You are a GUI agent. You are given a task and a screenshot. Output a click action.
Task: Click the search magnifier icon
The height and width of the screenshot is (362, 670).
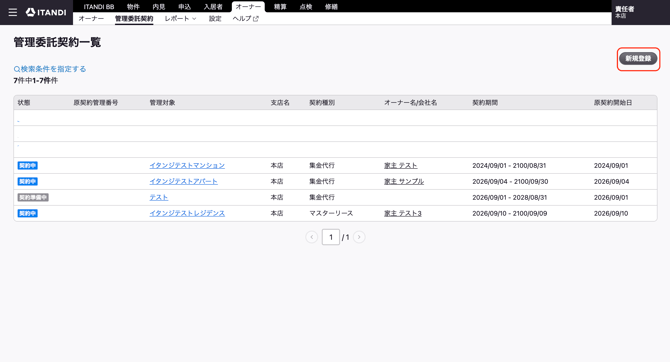(17, 69)
